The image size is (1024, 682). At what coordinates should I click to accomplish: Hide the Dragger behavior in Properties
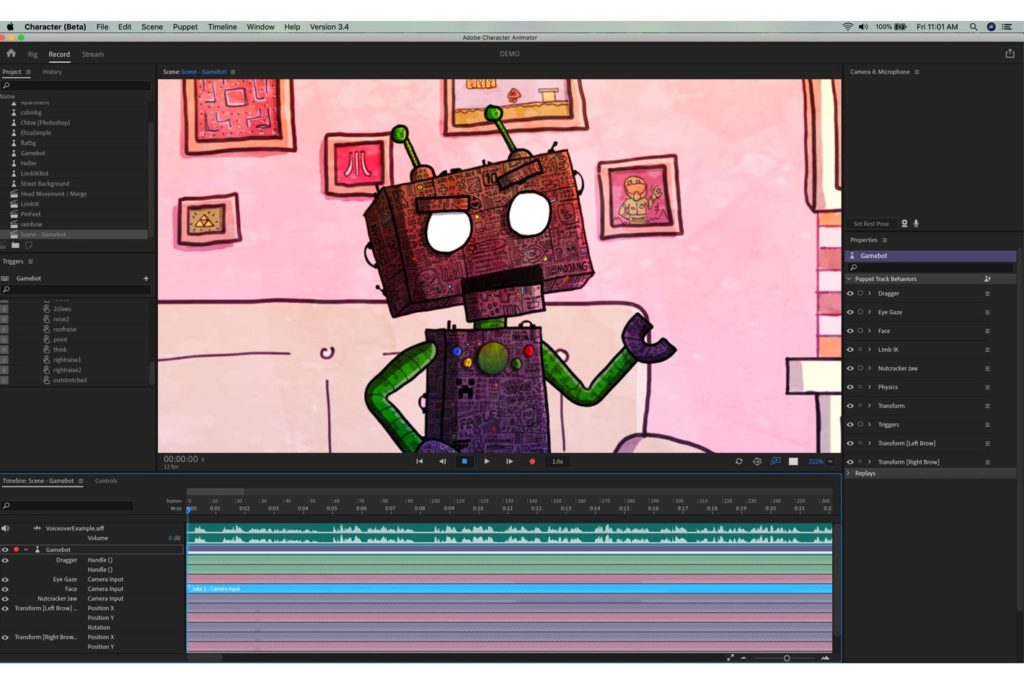point(850,294)
